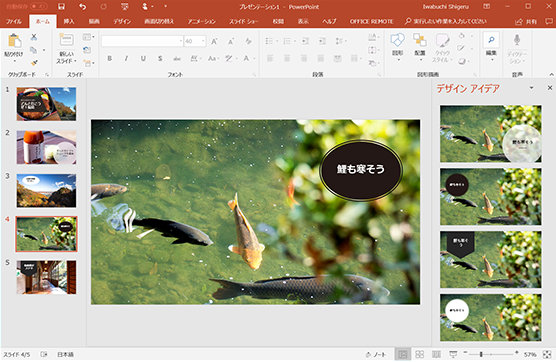Click the 日本語 language indicator
The image size is (556, 362).
point(65,354)
